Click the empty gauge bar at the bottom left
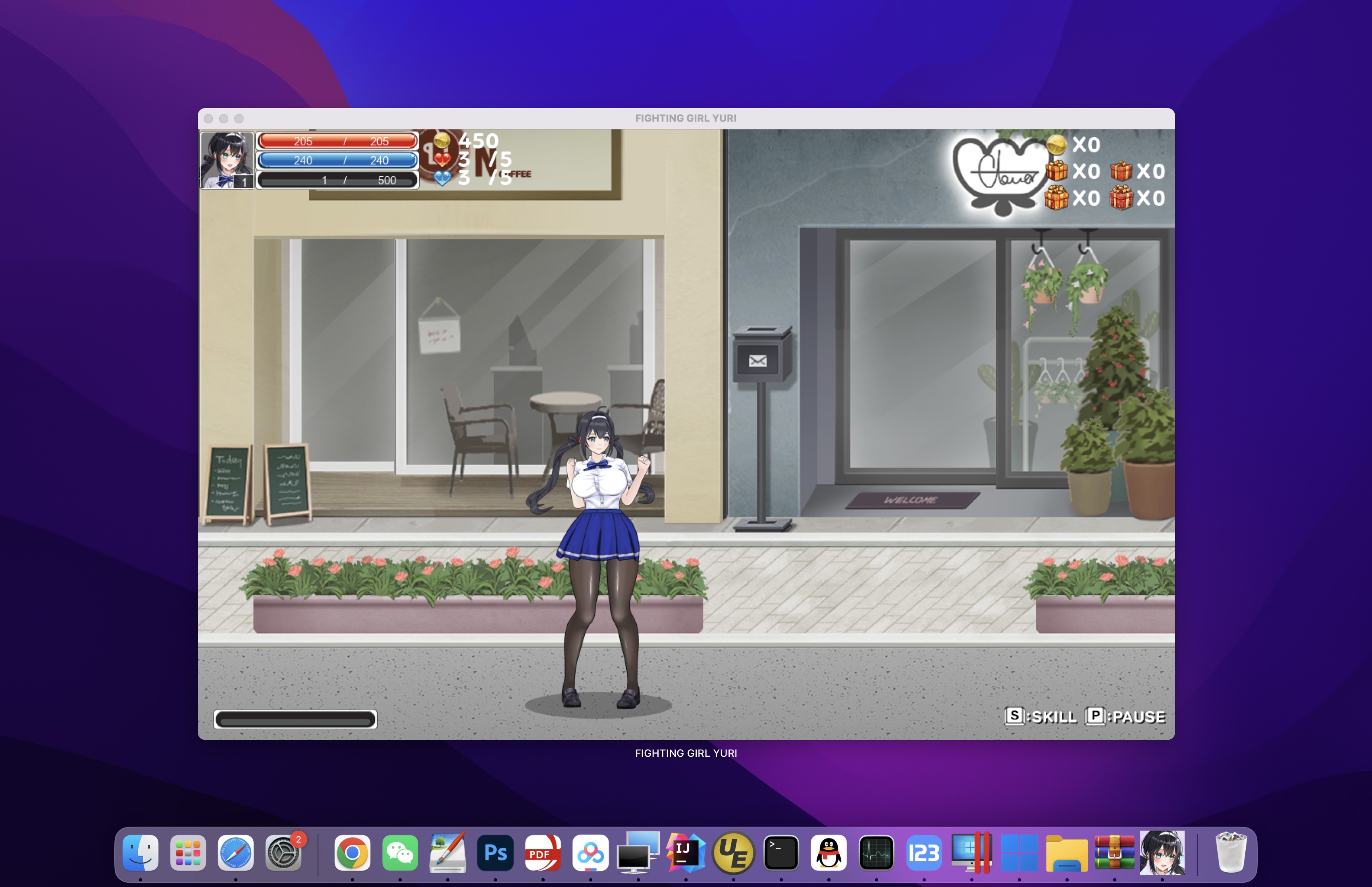 (x=295, y=719)
